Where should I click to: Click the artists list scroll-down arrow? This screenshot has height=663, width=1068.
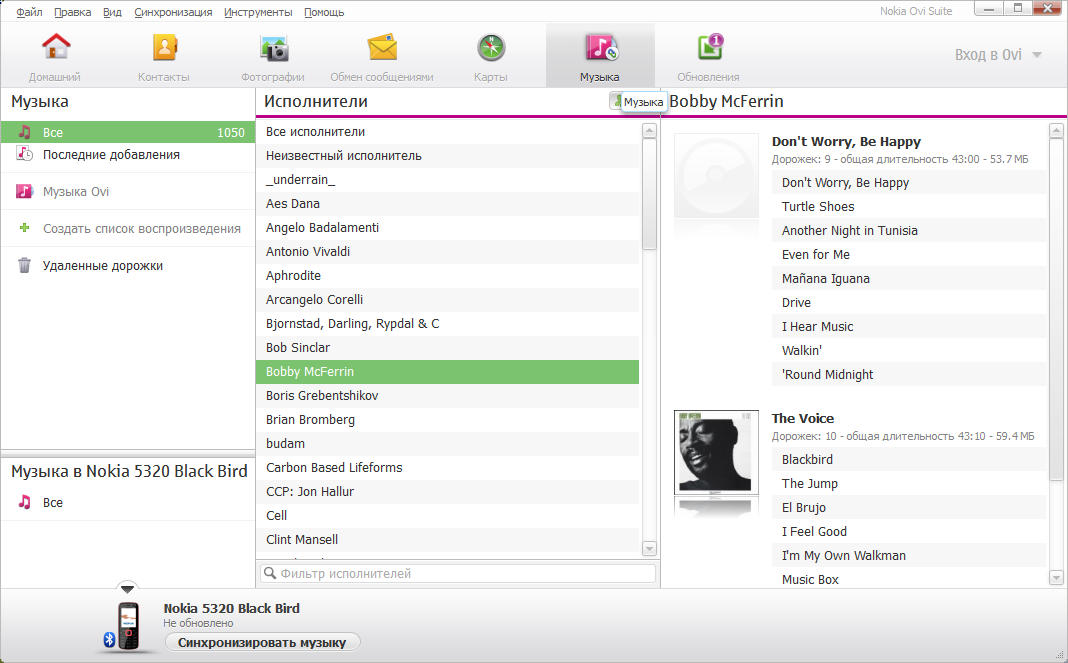pyautogui.click(x=649, y=549)
